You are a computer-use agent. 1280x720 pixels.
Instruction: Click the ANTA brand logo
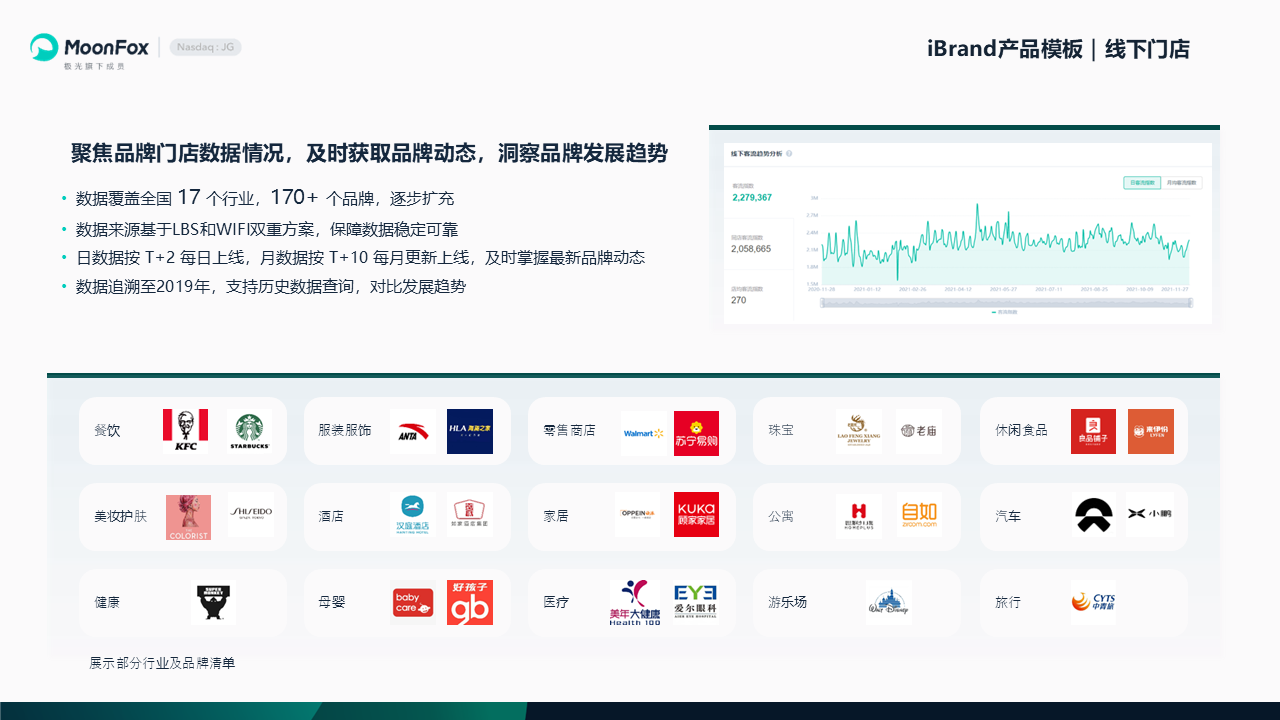[412, 432]
